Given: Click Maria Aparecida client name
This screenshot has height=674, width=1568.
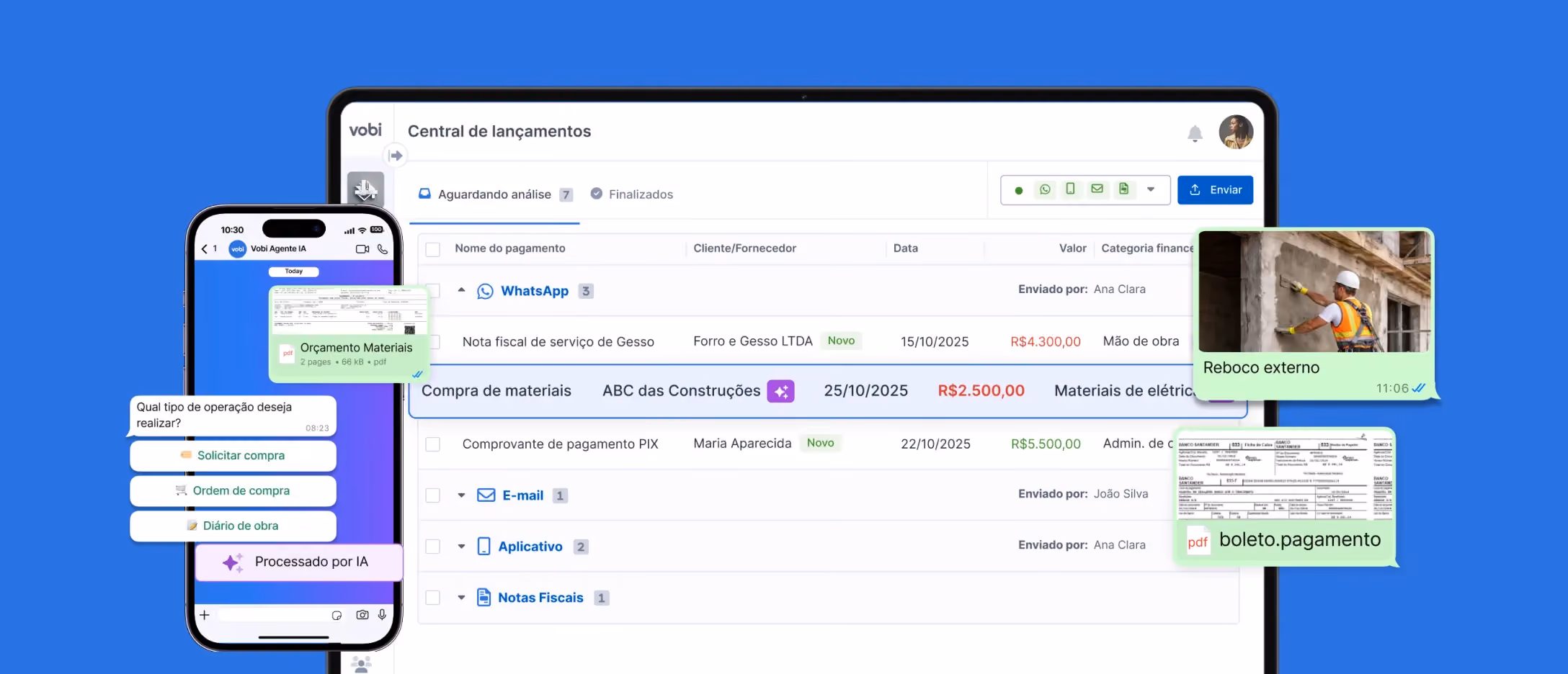Looking at the screenshot, I should pos(742,444).
